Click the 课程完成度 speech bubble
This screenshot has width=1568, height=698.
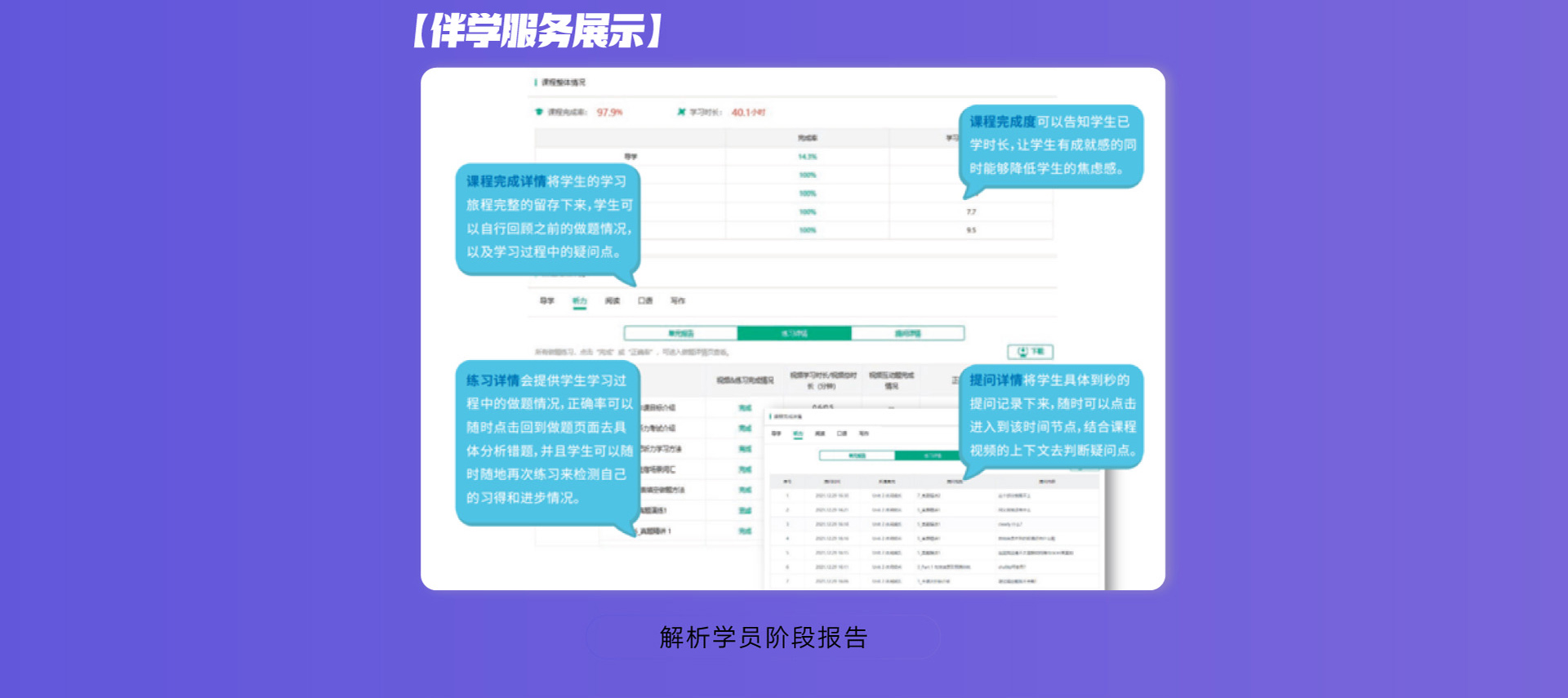tap(1051, 145)
